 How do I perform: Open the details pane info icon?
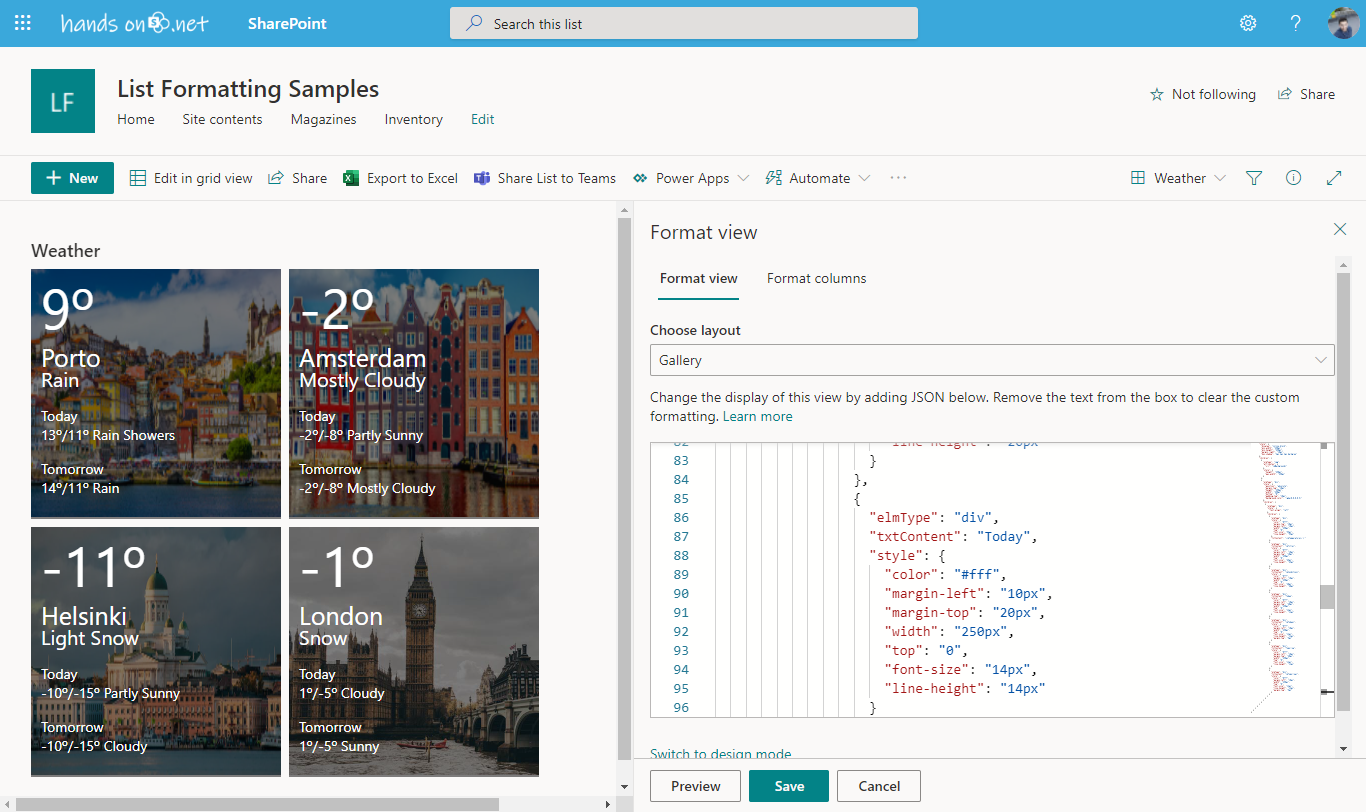coord(1293,178)
